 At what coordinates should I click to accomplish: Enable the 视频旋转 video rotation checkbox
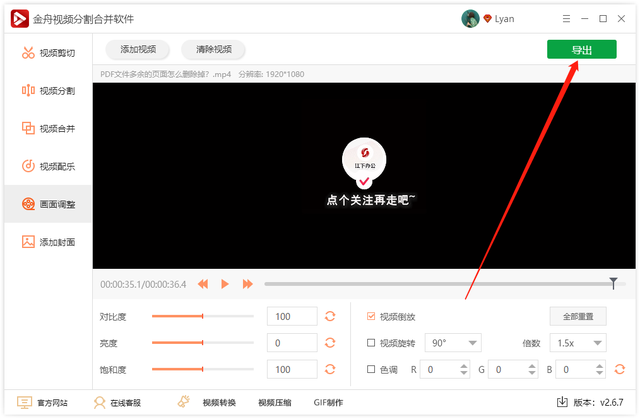pos(371,343)
